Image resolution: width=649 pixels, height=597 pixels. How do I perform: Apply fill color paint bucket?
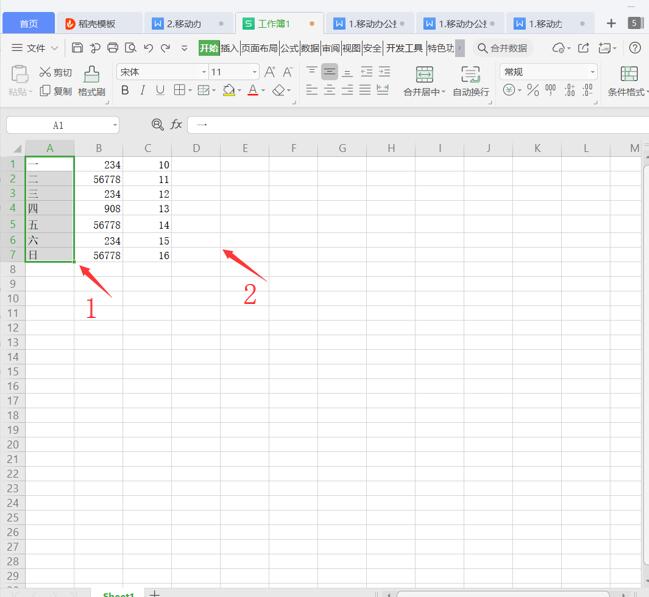point(228,90)
